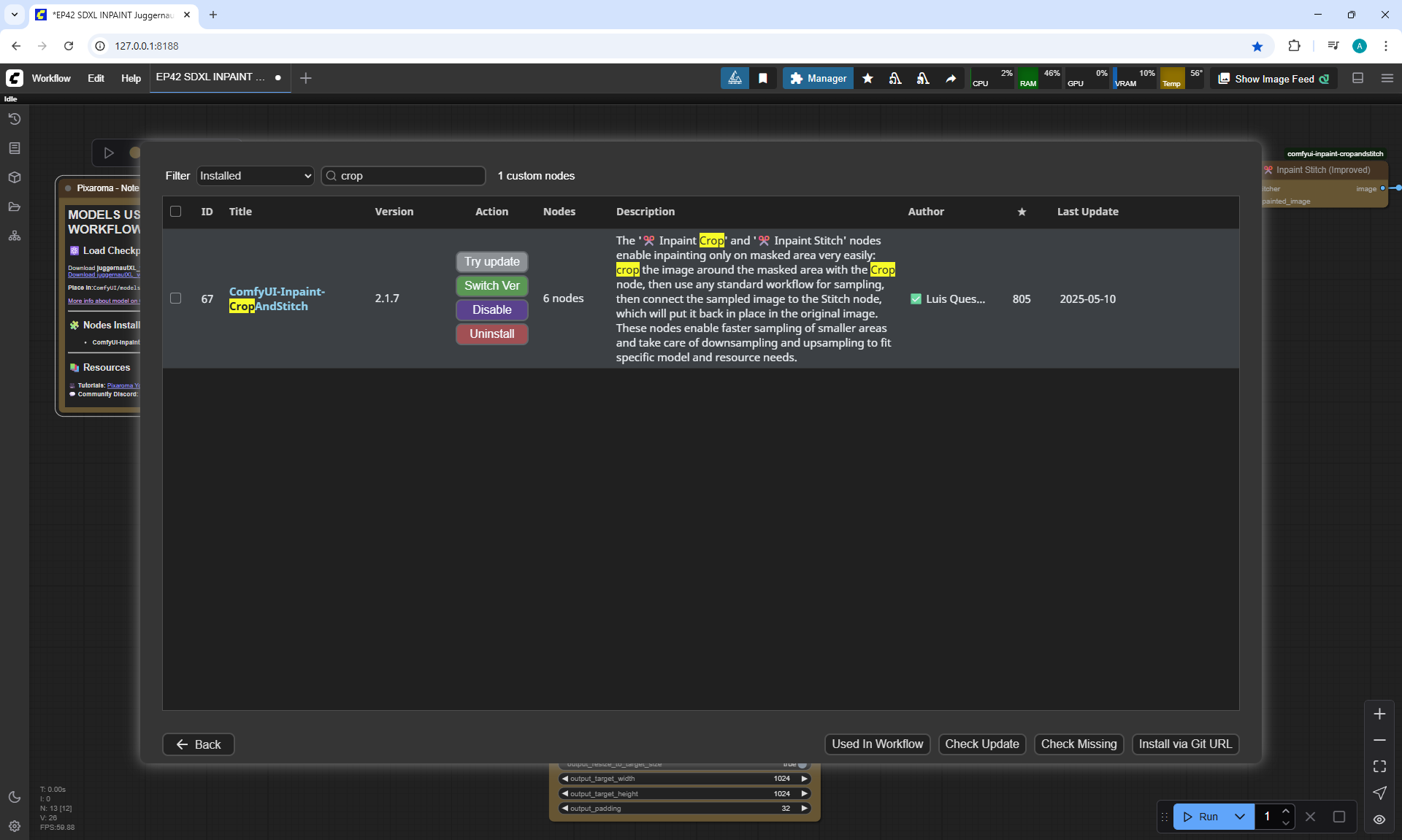Click the Uninstall button
The width and height of the screenshot is (1402, 840).
click(491, 334)
